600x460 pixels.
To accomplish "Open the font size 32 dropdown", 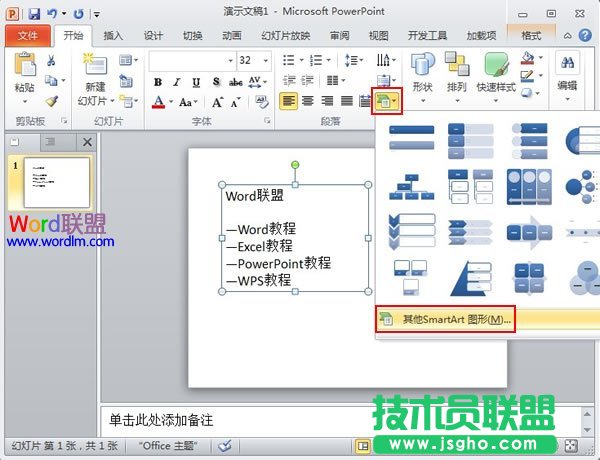I will [x=265, y=60].
